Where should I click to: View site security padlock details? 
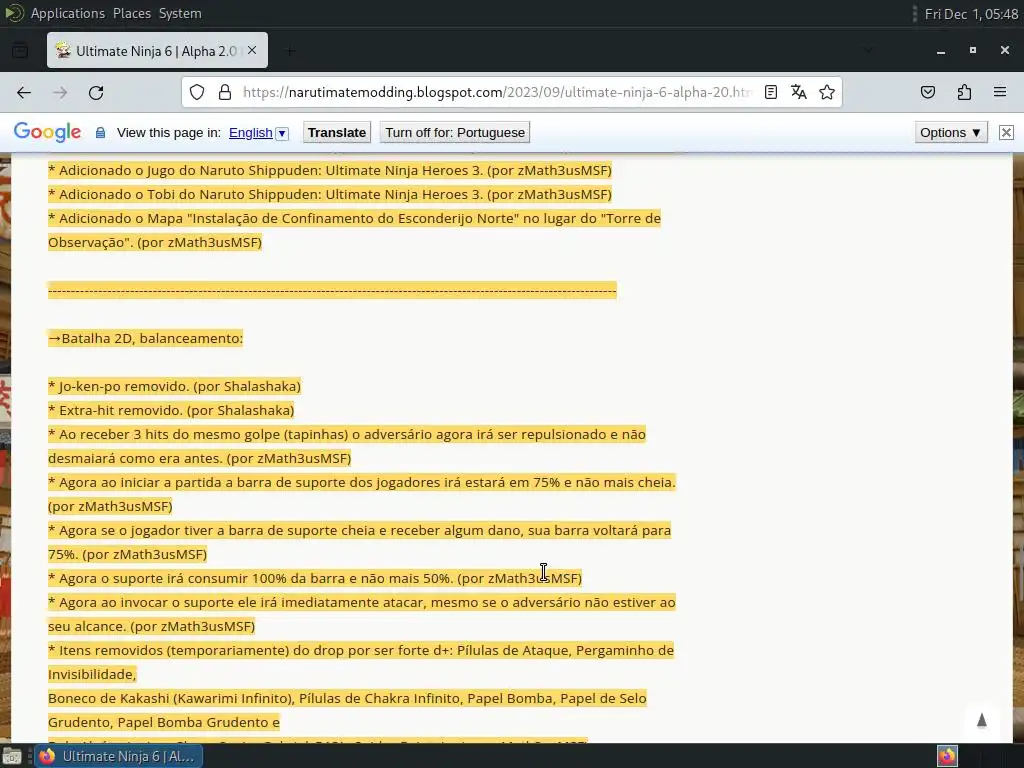[225, 92]
